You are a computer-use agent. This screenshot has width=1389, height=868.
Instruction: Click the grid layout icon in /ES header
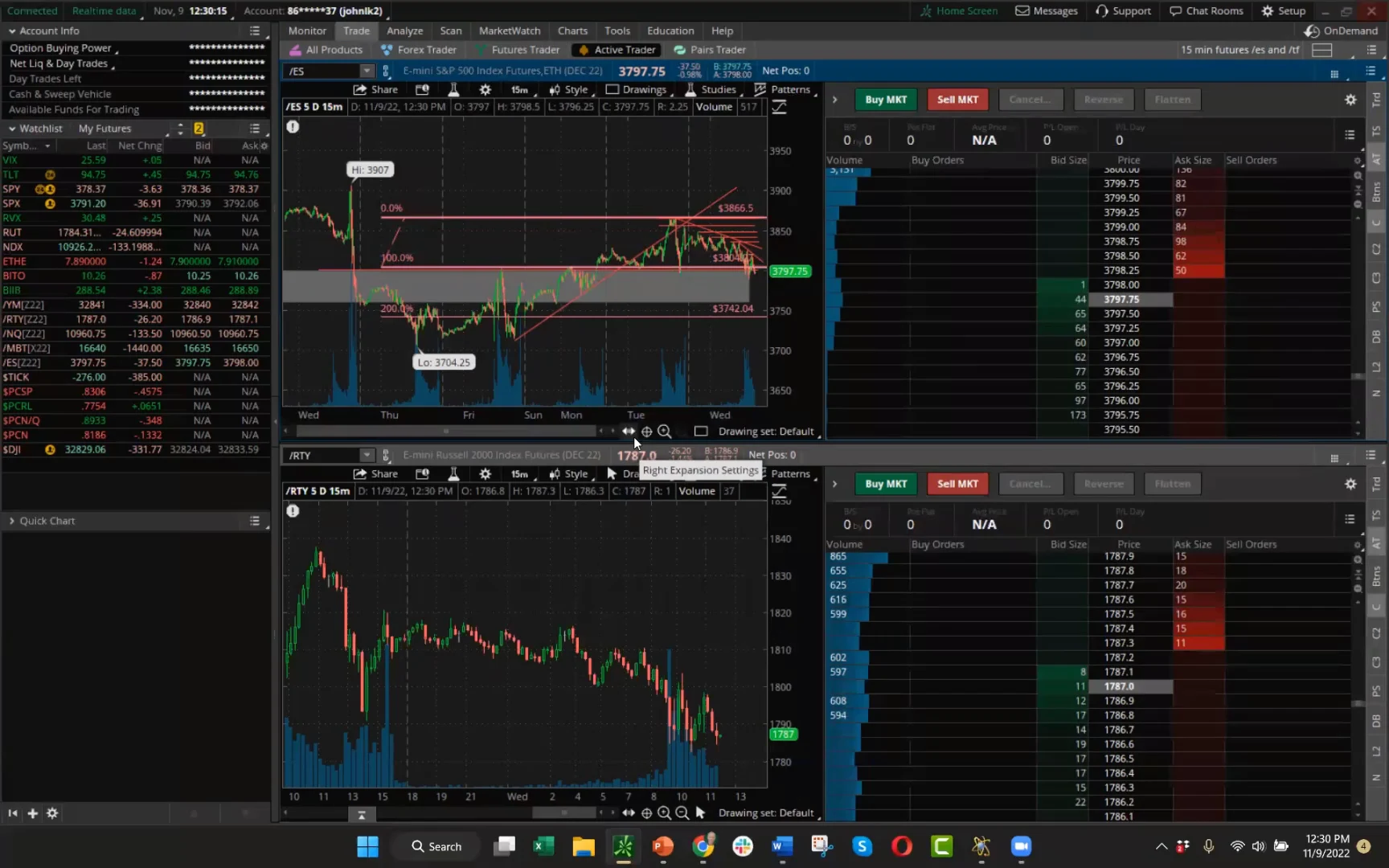(x=1334, y=74)
